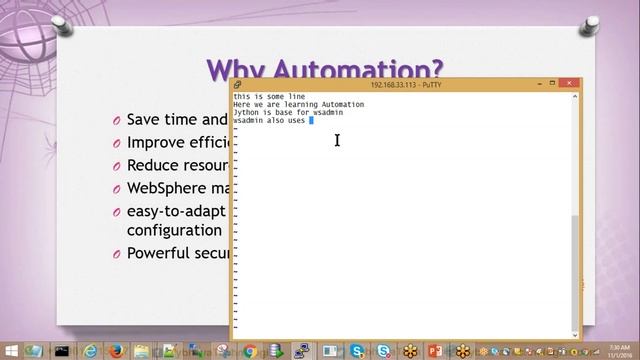640x360 pixels.
Task: Open File Explorer folder icon in taskbar
Action: pos(141,351)
